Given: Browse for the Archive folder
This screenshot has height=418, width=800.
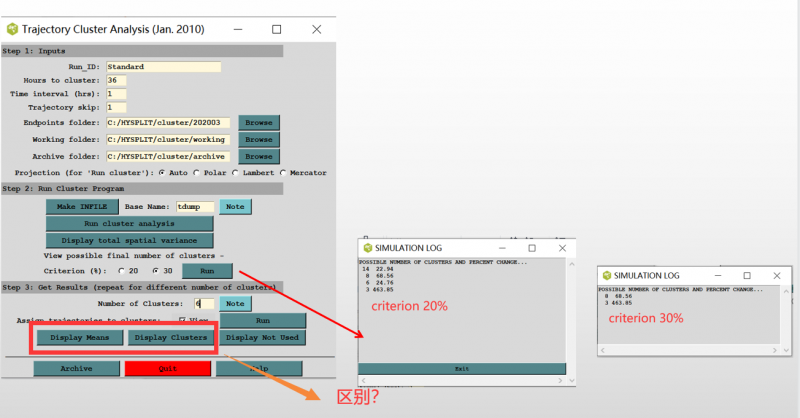Looking at the screenshot, I should (x=258, y=157).
